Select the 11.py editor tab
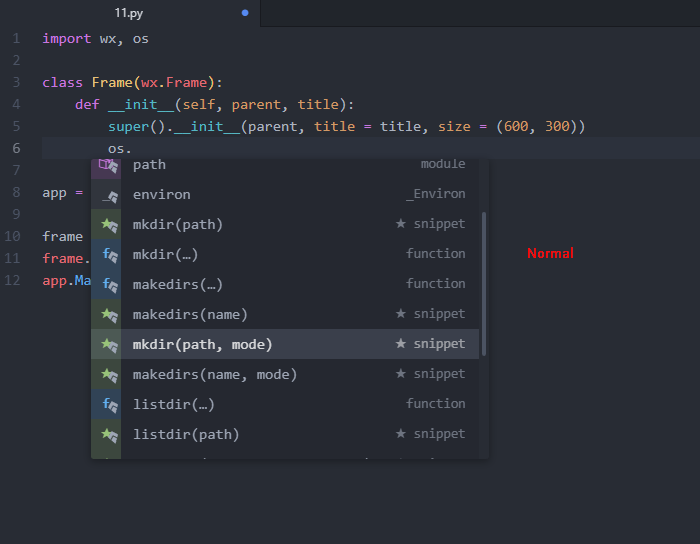This screenshot has height=544, width=700. coord(129,13)
